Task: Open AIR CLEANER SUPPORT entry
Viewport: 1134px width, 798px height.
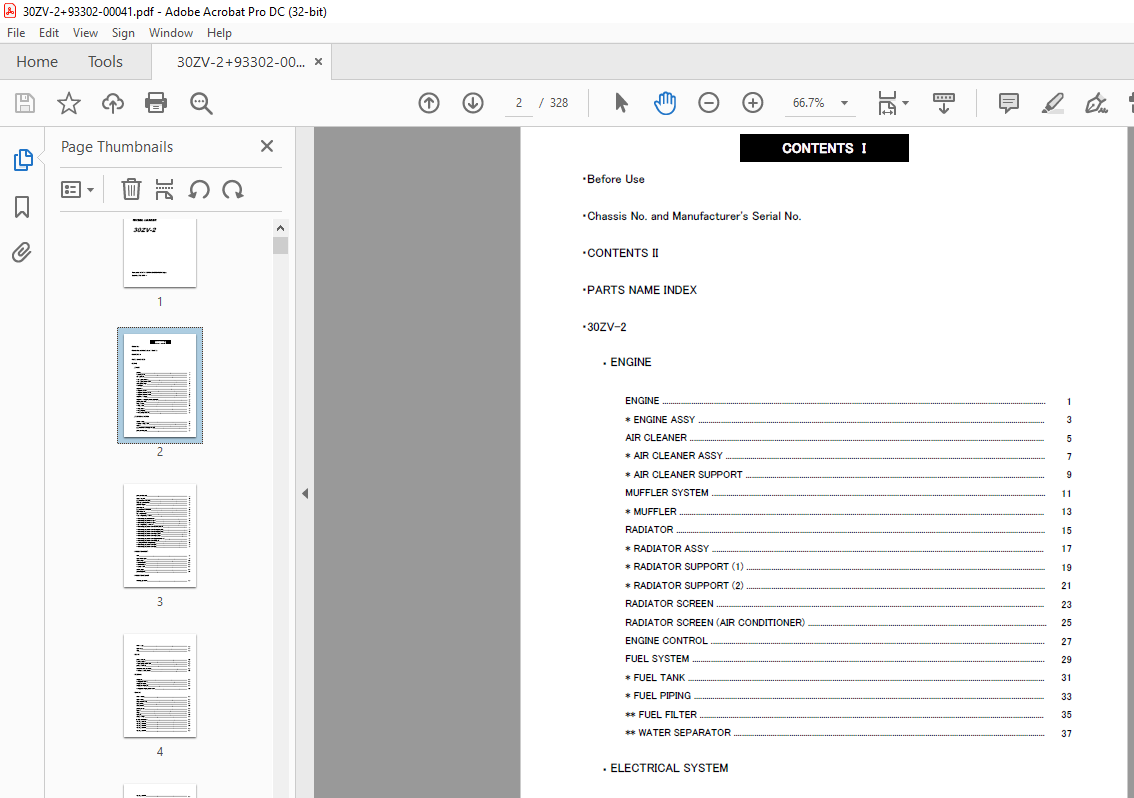Action: pyautogui.click(x=848, y=475)
